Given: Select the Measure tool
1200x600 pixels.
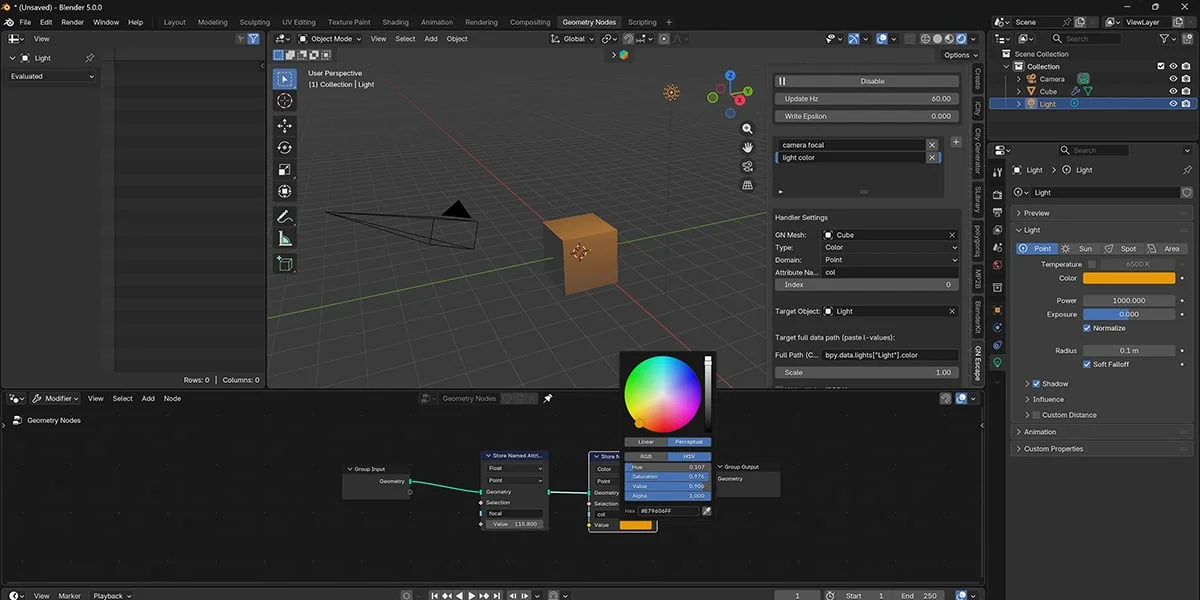Looking at the screenshot, I should pos(285,239).
